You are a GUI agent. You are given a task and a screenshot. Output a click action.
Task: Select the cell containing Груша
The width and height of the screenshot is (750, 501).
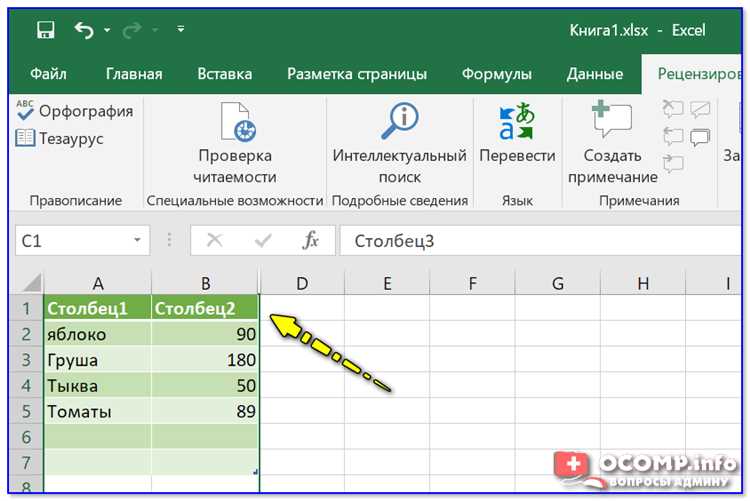(98, 359)
